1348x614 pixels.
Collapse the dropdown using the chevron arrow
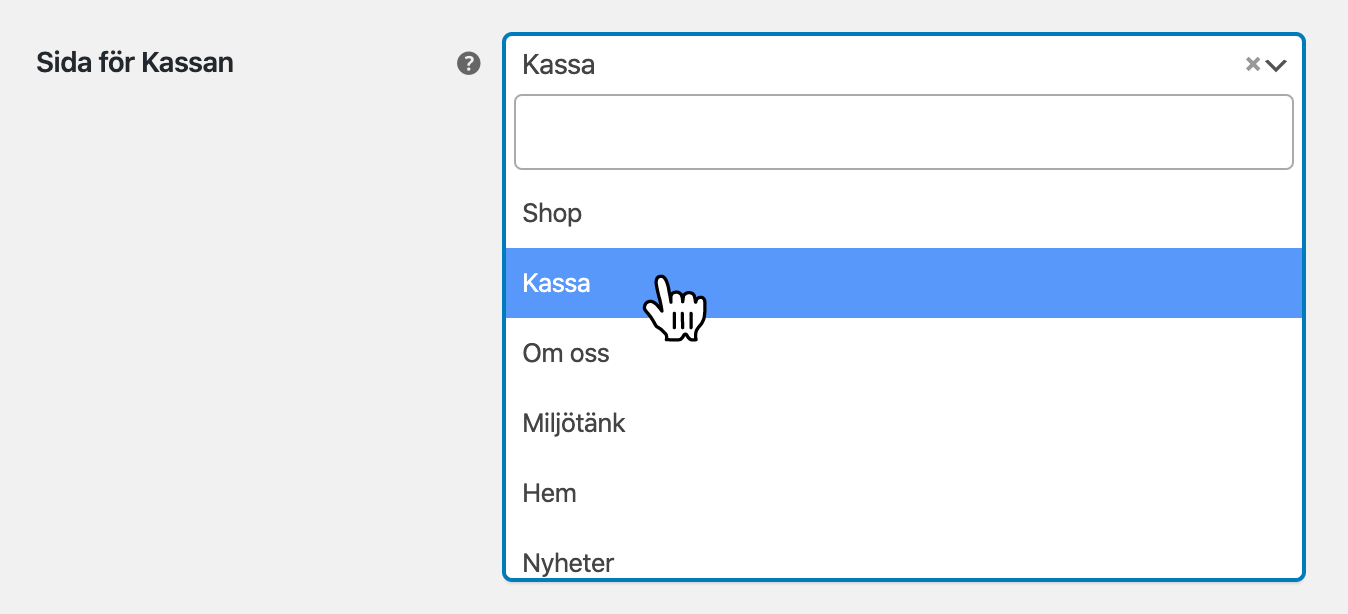point(1275,66)
